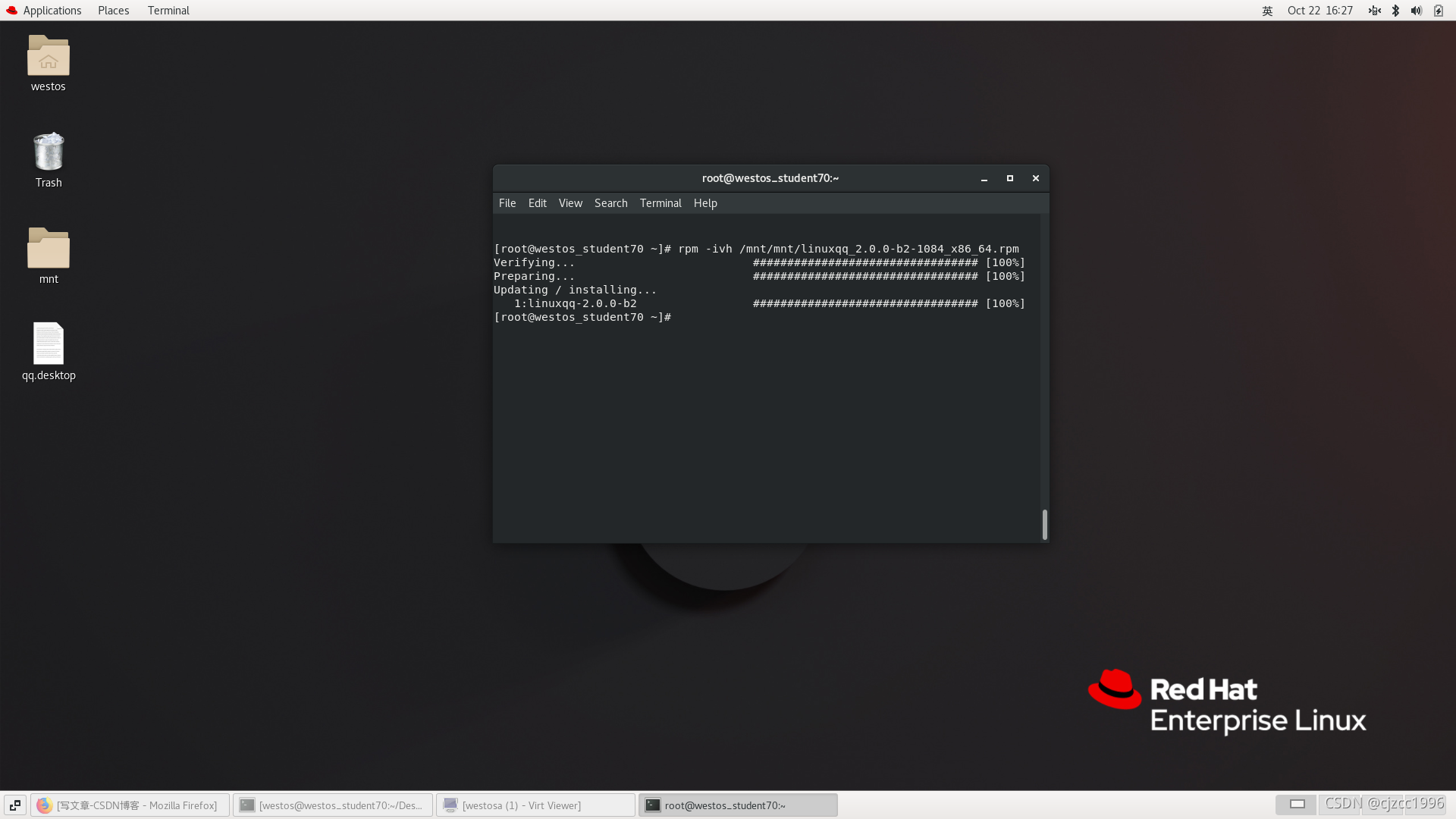1456x819 pixels.
Task: Open the Trash desktop icon
Action: pos(48,152)
